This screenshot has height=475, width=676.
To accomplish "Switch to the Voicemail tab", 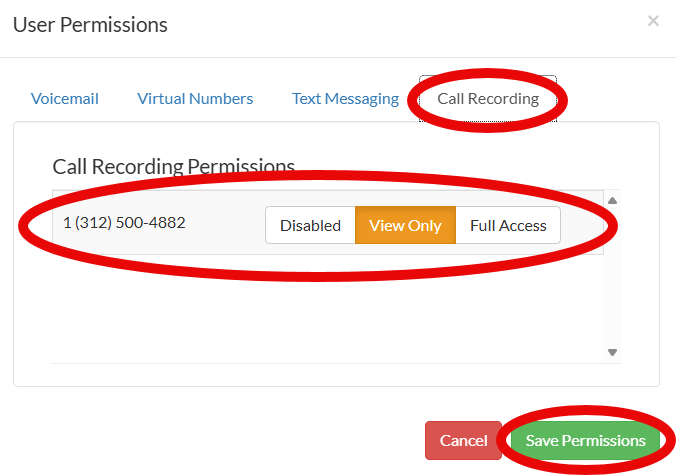I will [x=65, y=99].
